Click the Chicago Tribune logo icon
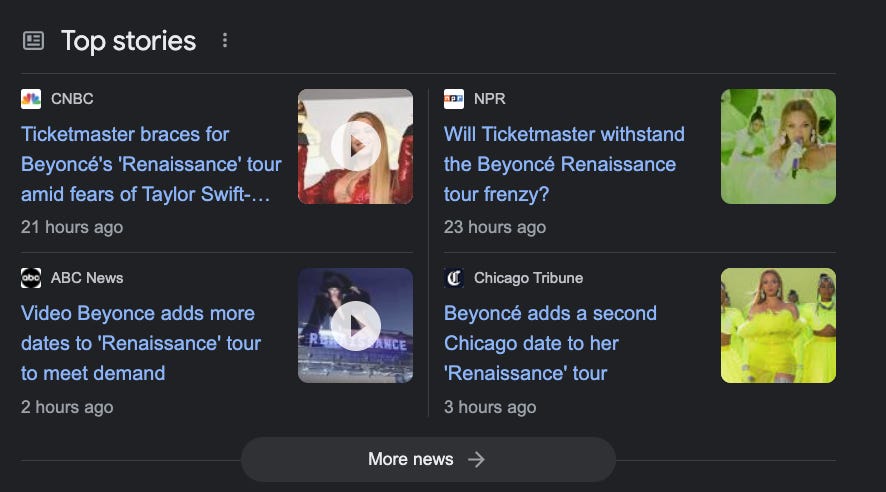The image size is (886, 492). click(x=454, y=278)
